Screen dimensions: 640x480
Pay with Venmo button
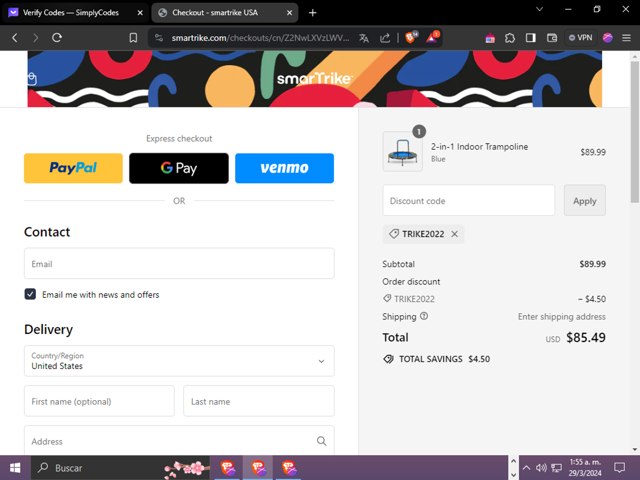point(284,168)
